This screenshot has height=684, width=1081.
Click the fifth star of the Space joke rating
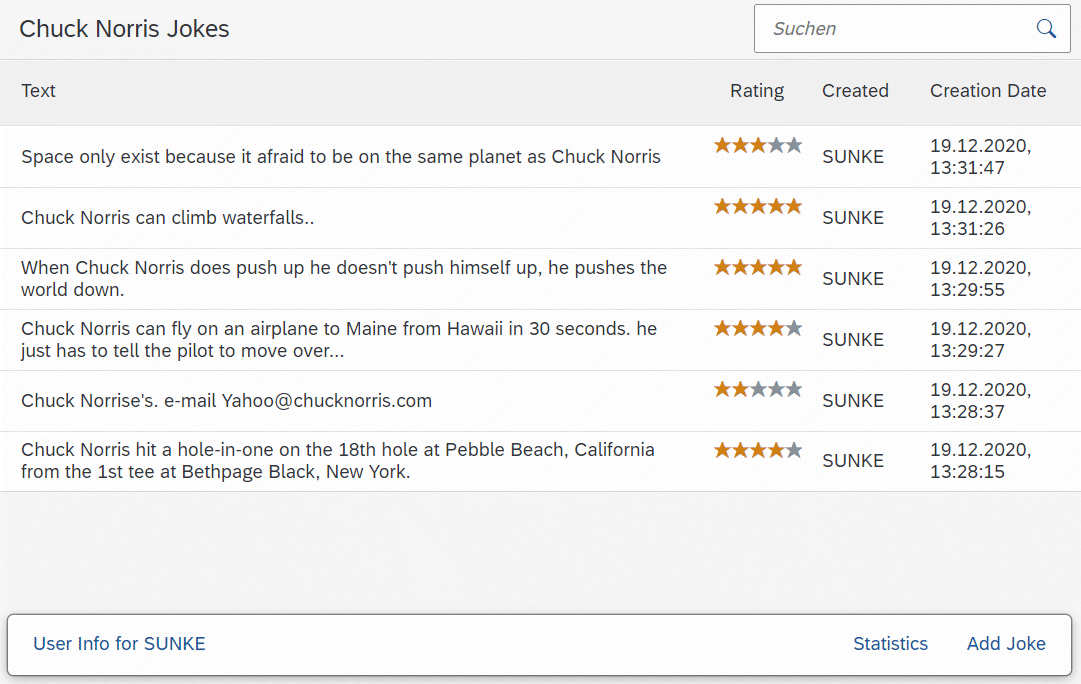point(794,145)
